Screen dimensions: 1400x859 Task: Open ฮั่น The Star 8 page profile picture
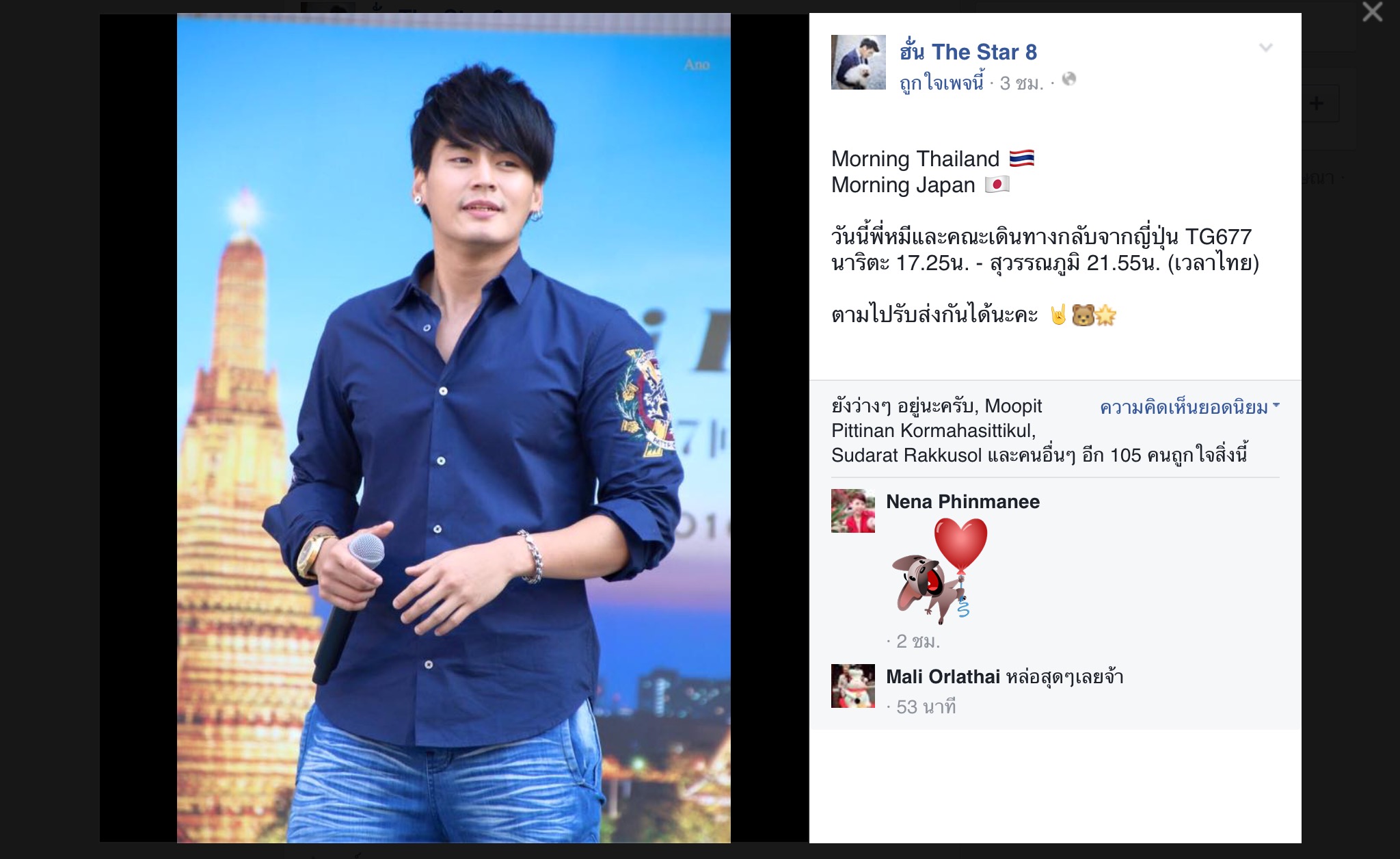pos(858,62)
